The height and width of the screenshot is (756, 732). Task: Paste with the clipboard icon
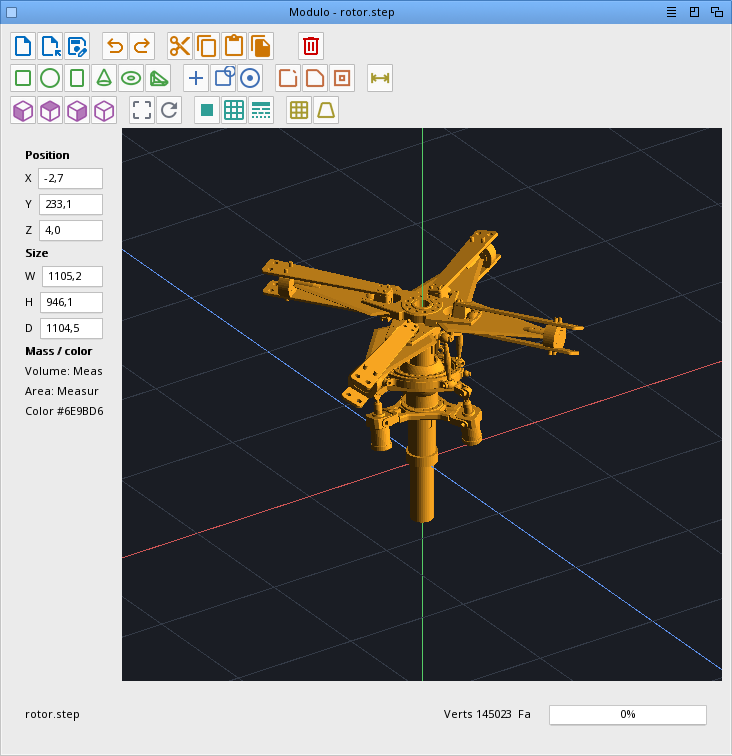tap(234, 46)
